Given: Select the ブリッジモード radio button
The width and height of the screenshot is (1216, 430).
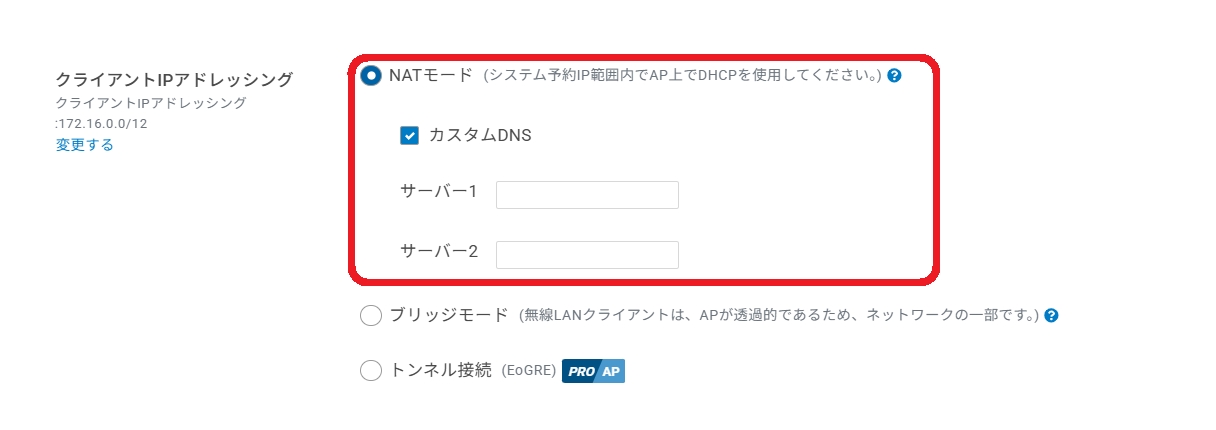Looking at the screenshot, I should [371, 315].
